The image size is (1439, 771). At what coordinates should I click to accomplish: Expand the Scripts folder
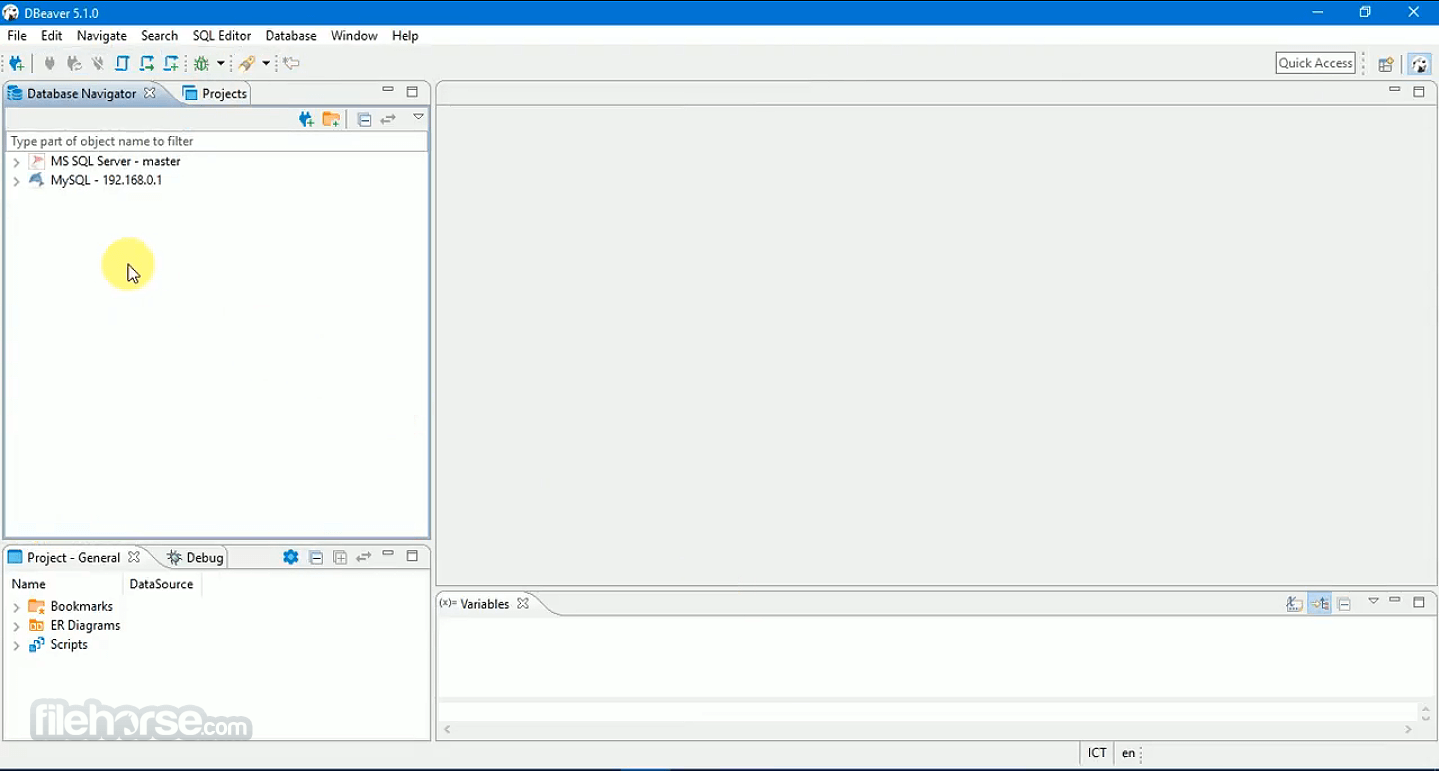(16, 645)
